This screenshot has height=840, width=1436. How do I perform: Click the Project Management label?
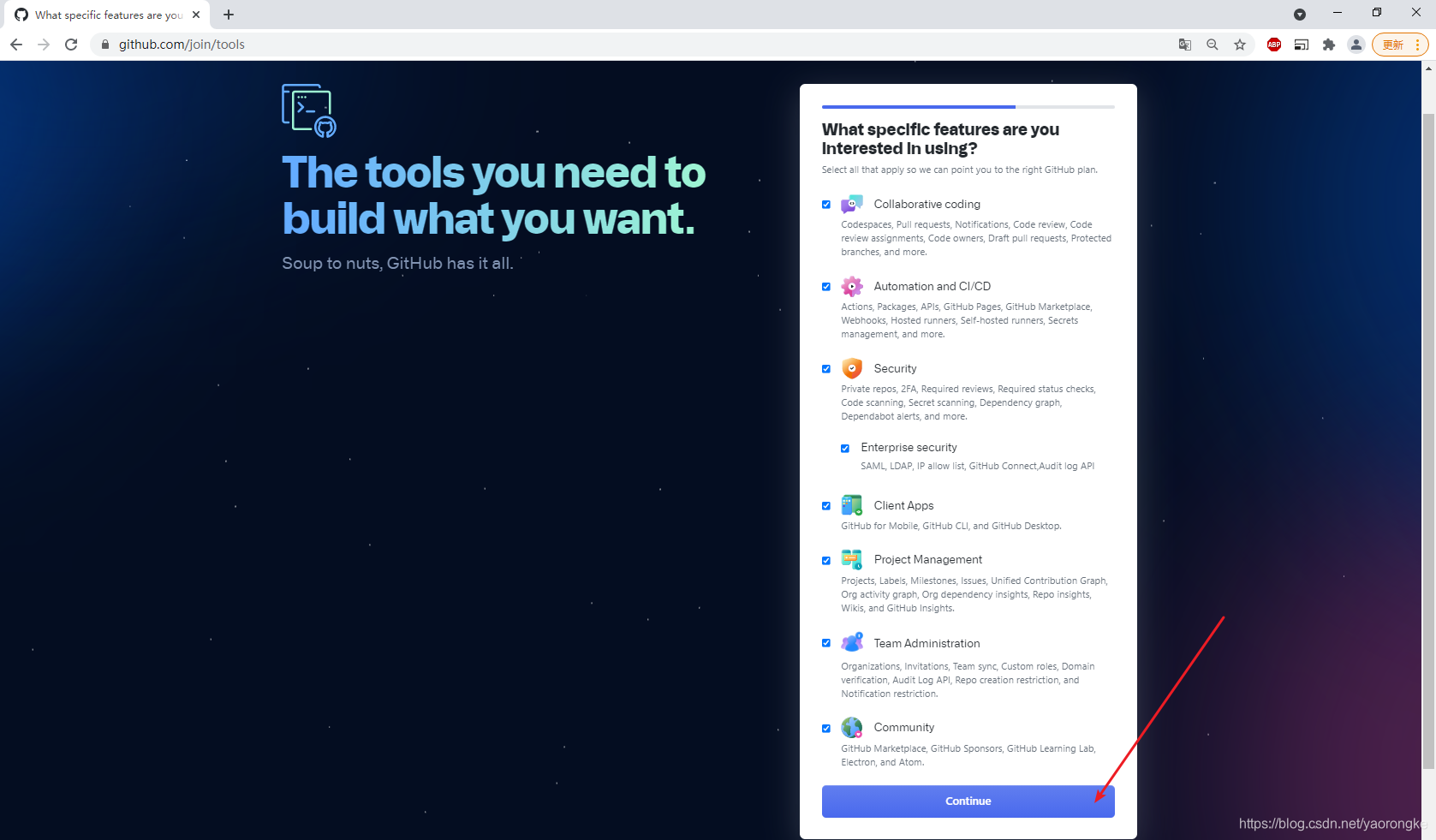(928, 559)
